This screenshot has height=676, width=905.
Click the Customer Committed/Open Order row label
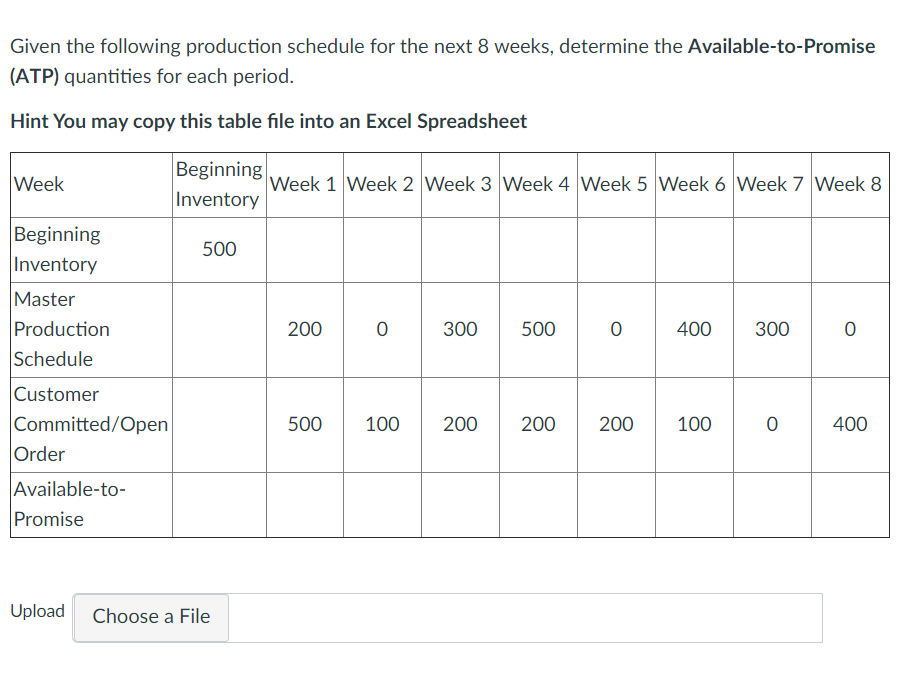click(x=90, y=423)
